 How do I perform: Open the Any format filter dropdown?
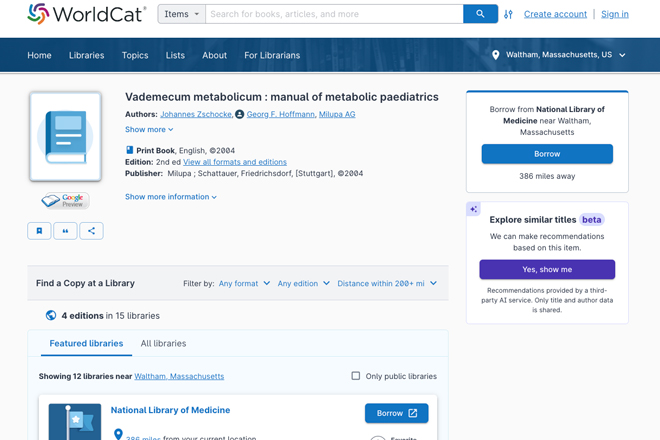click(x=244, y=283)
